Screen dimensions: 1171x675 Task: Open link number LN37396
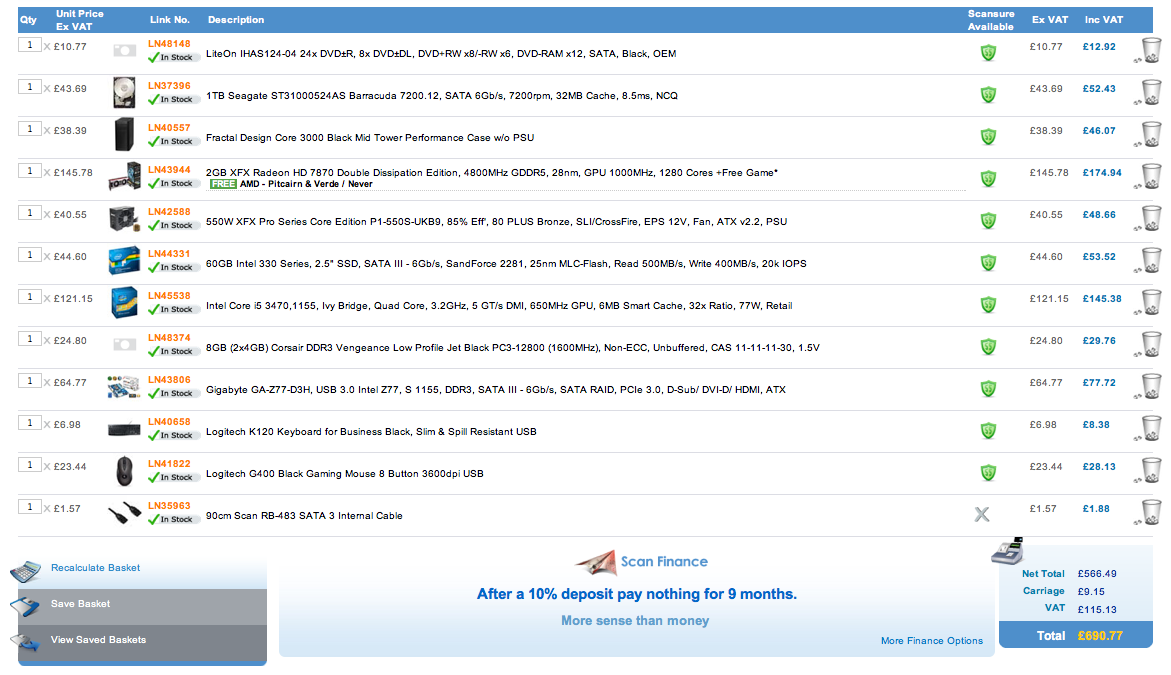click(170, 86)
